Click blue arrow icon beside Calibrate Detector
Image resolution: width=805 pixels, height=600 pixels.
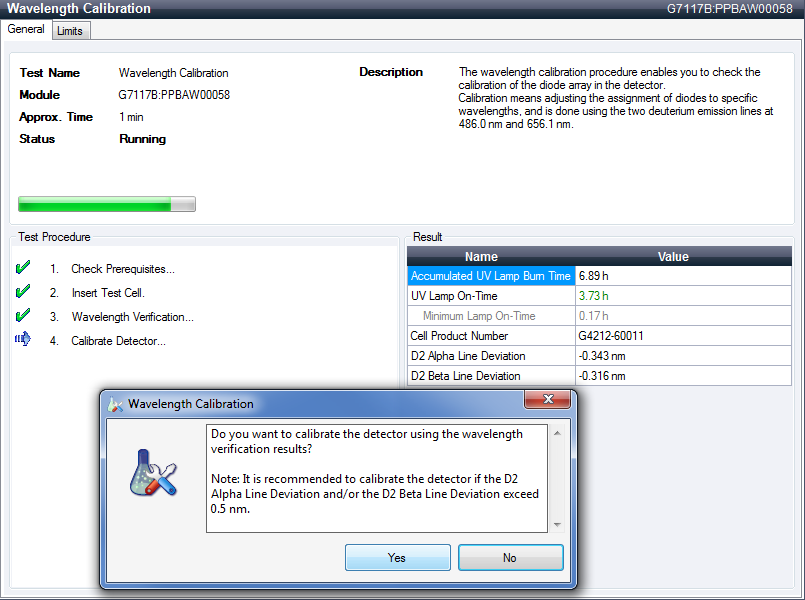23,339
